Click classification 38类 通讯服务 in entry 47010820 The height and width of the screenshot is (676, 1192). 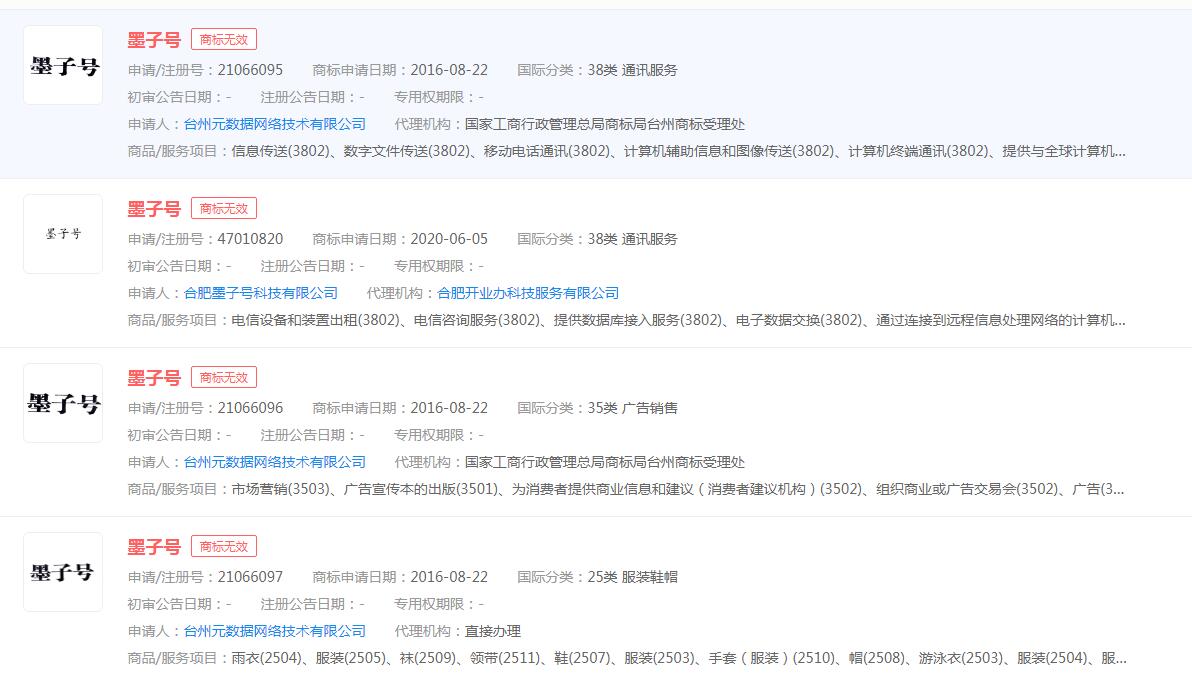pos(632,239)
